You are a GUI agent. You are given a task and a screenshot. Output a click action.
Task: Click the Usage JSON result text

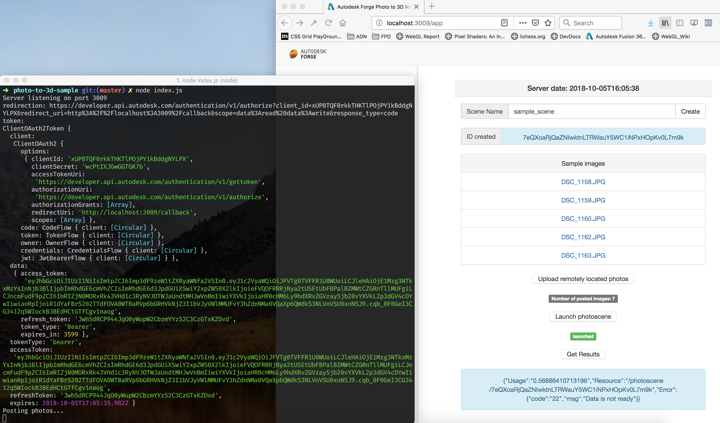[583, 389]
